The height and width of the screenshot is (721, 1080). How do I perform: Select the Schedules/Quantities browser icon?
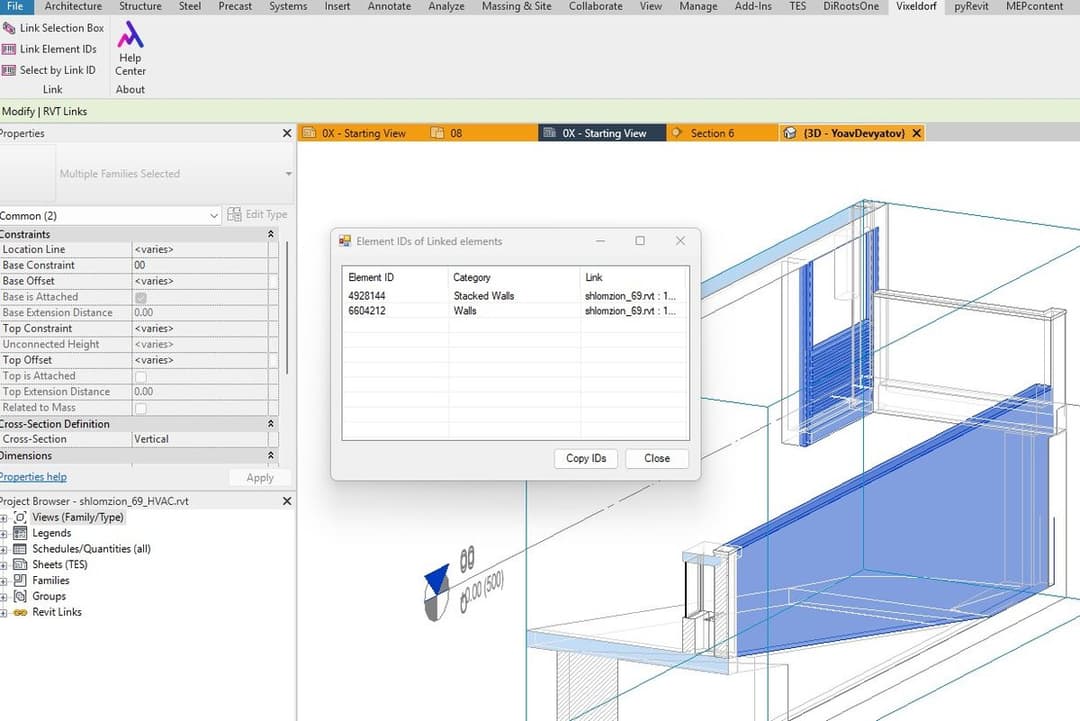coord(20,549)
